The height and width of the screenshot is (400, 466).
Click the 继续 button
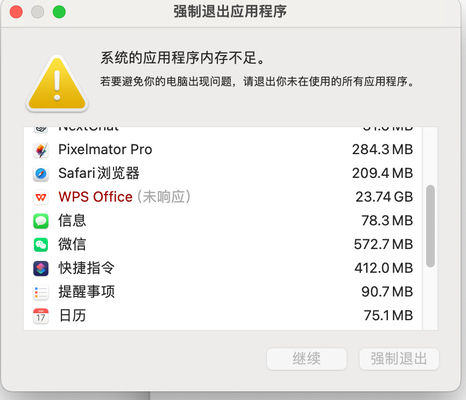pyautogui.click(x=307, y=359)
